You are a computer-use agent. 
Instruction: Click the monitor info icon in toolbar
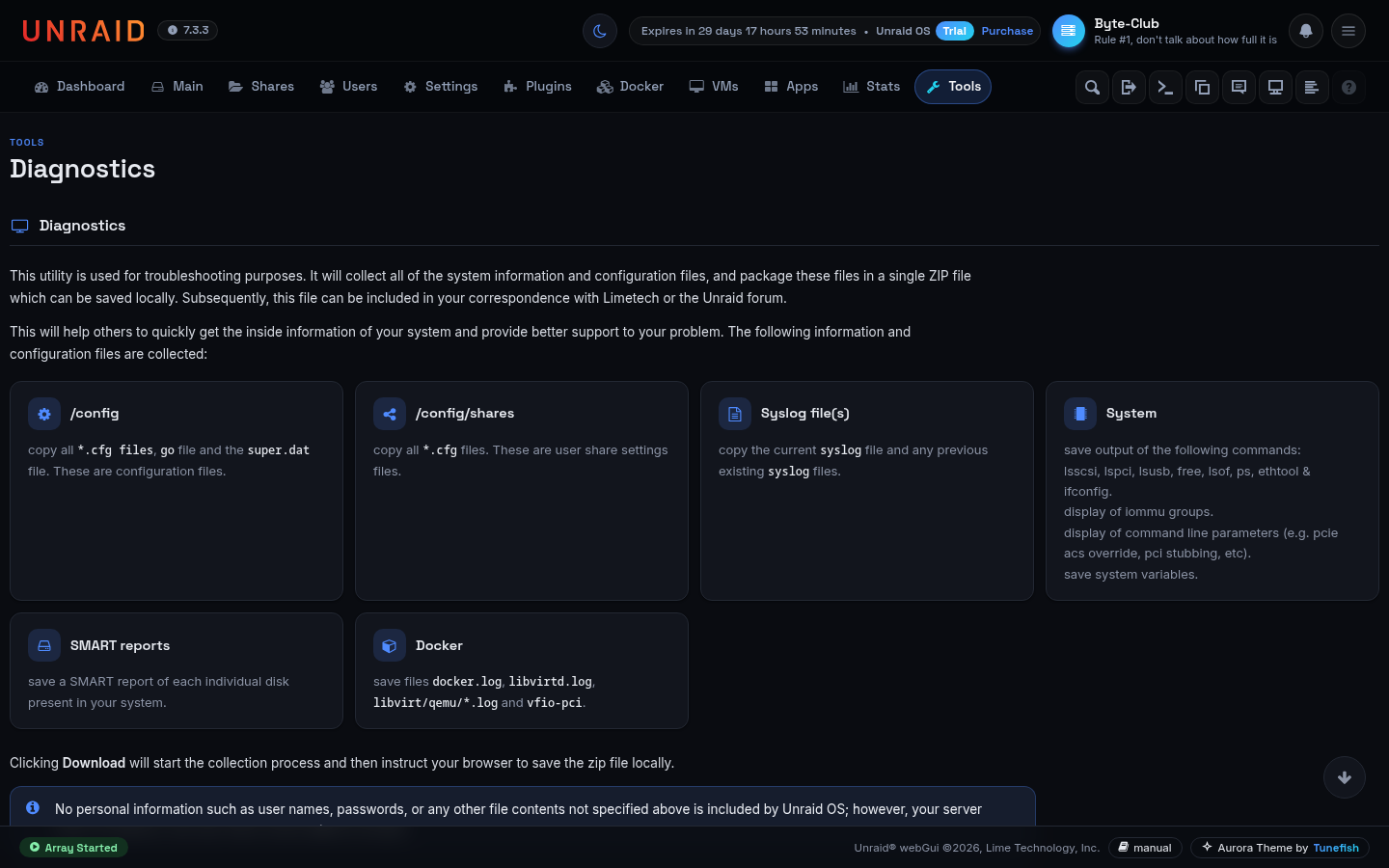point(1275,87)
